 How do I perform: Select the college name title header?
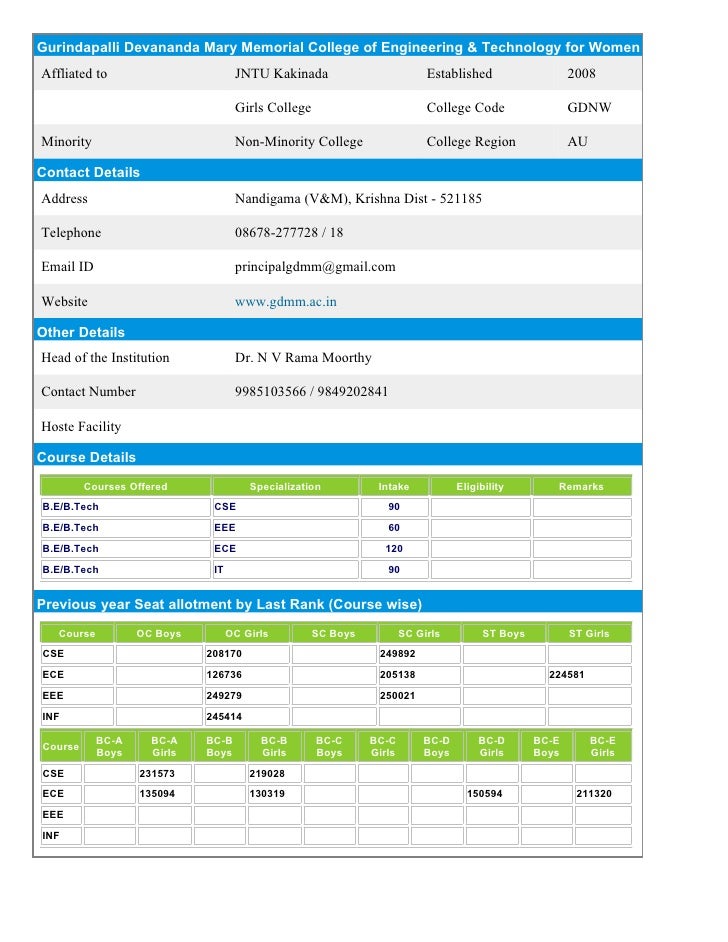pyautogui.click(x=338, y=47)
